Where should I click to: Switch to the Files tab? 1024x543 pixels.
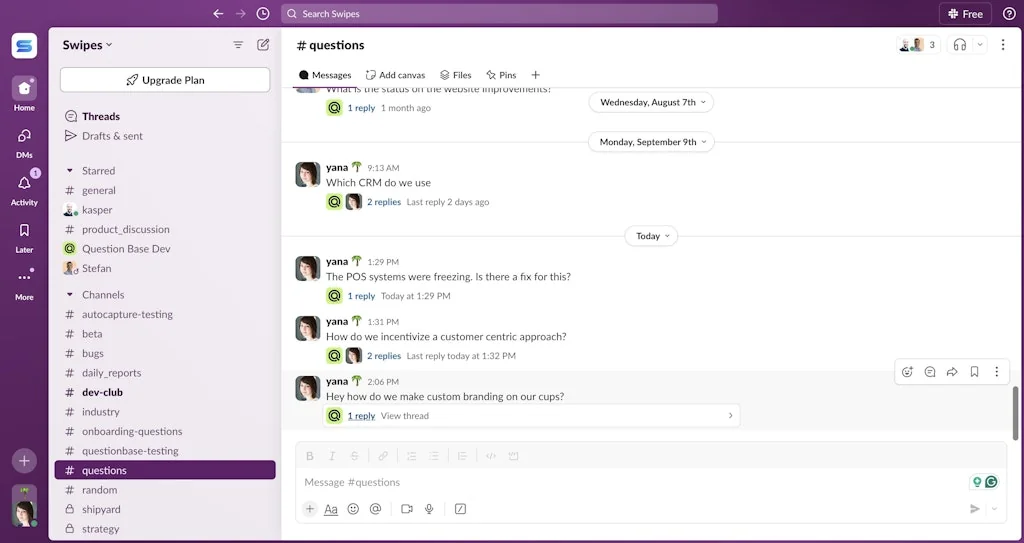point(455,75)
